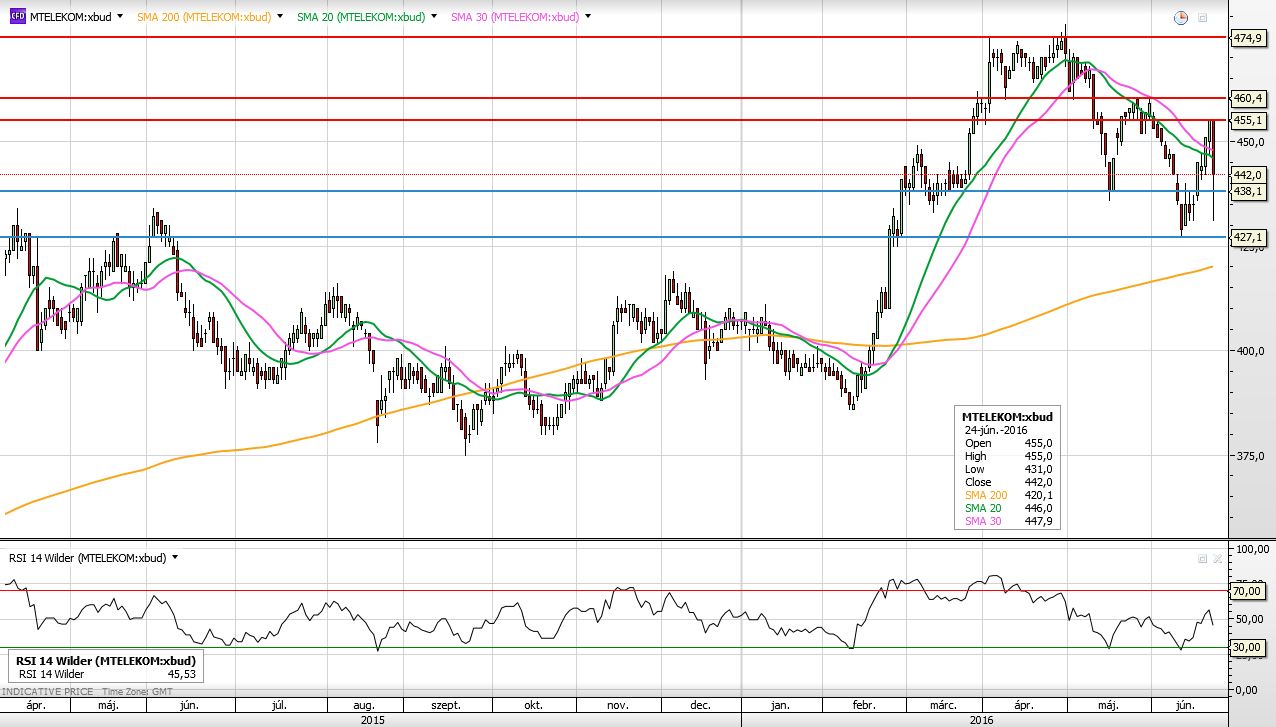Viewport: 1276px width, 727px height.
Task: Click the szept. month label on the time axis
Action: [445, 705]
